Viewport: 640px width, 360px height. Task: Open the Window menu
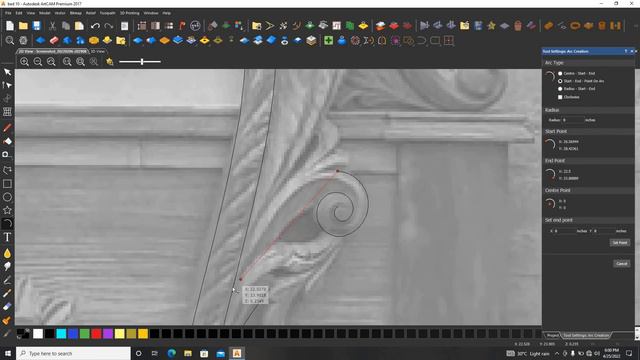pos(151,13)
